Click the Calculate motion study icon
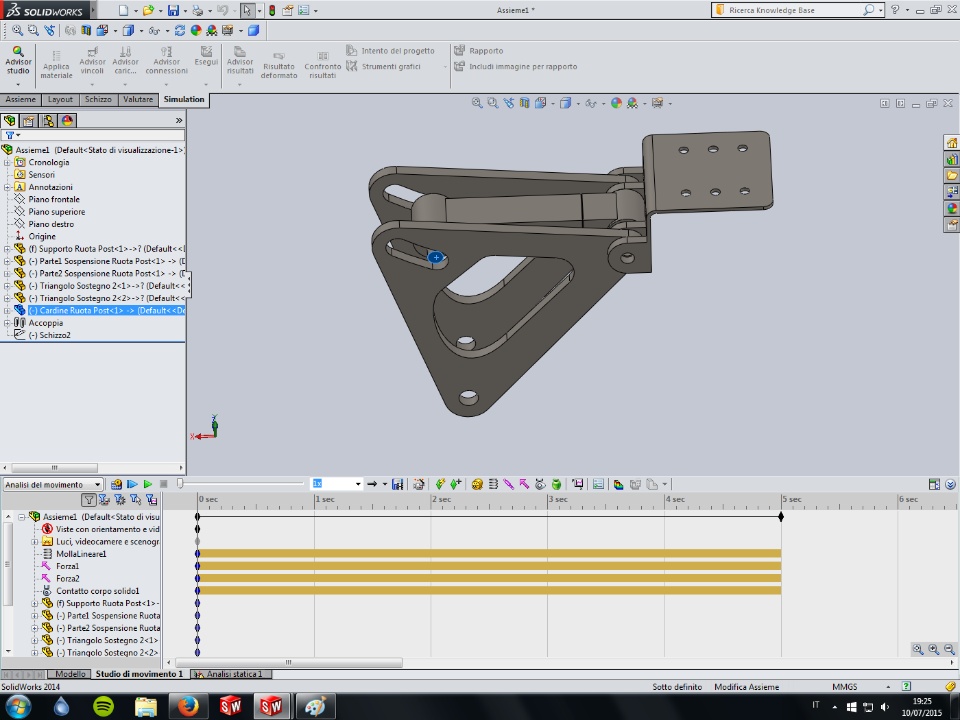 (x=117, y=484)
